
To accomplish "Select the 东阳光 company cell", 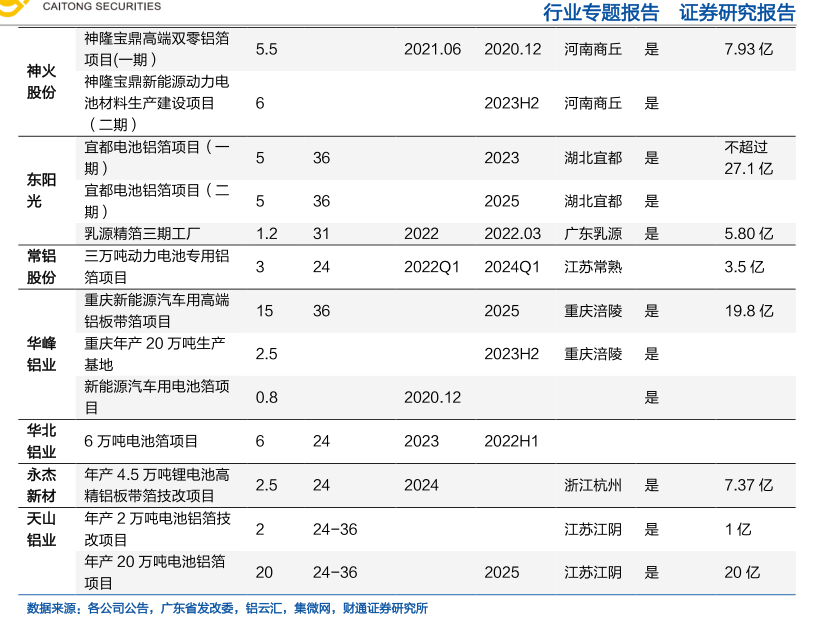I will click(41, 191).
